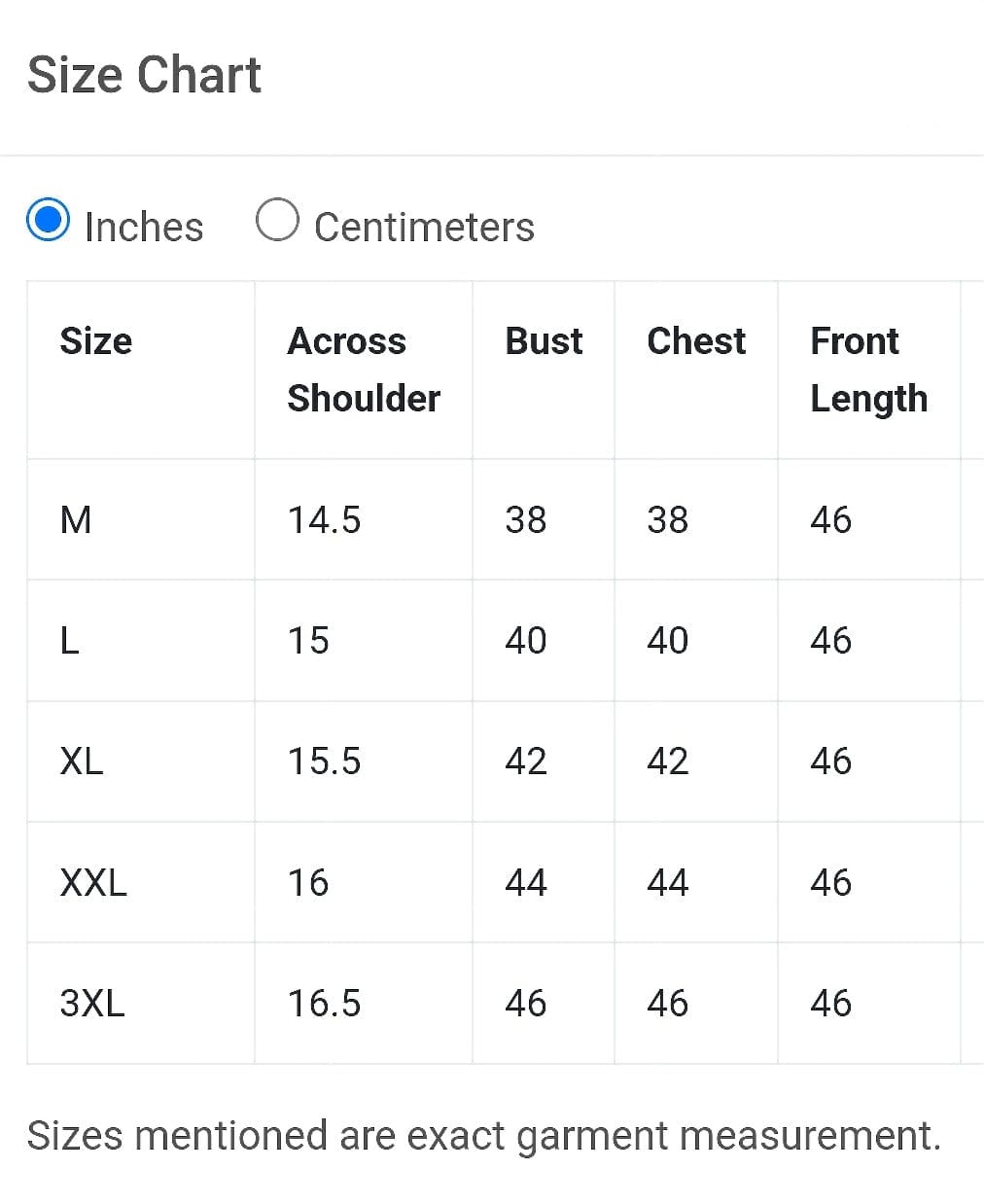984x1204 pixels.
Task: Click the bust value 40 for L
Action: tap(526, 641)
